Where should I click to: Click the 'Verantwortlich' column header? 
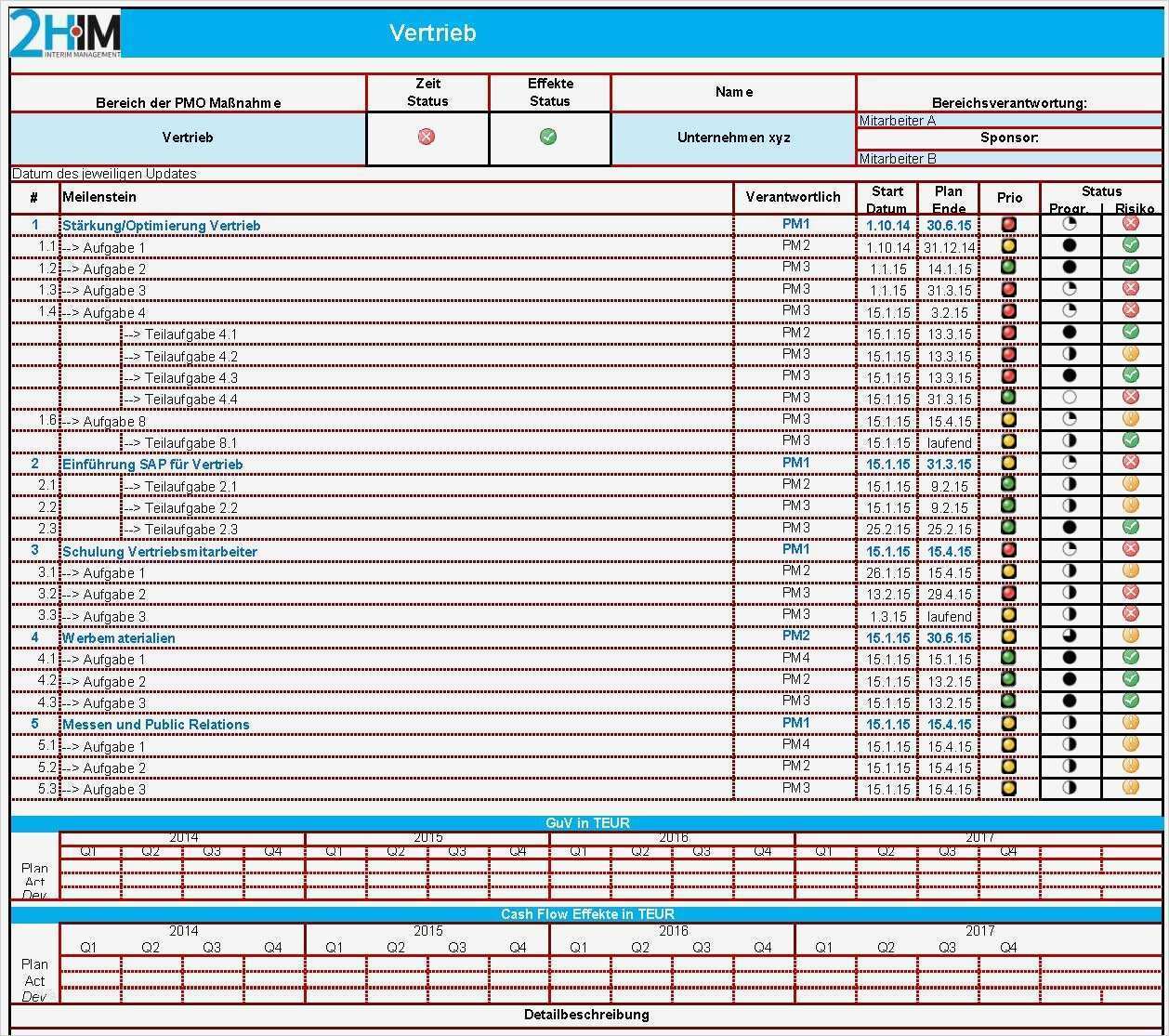(793, 197)
